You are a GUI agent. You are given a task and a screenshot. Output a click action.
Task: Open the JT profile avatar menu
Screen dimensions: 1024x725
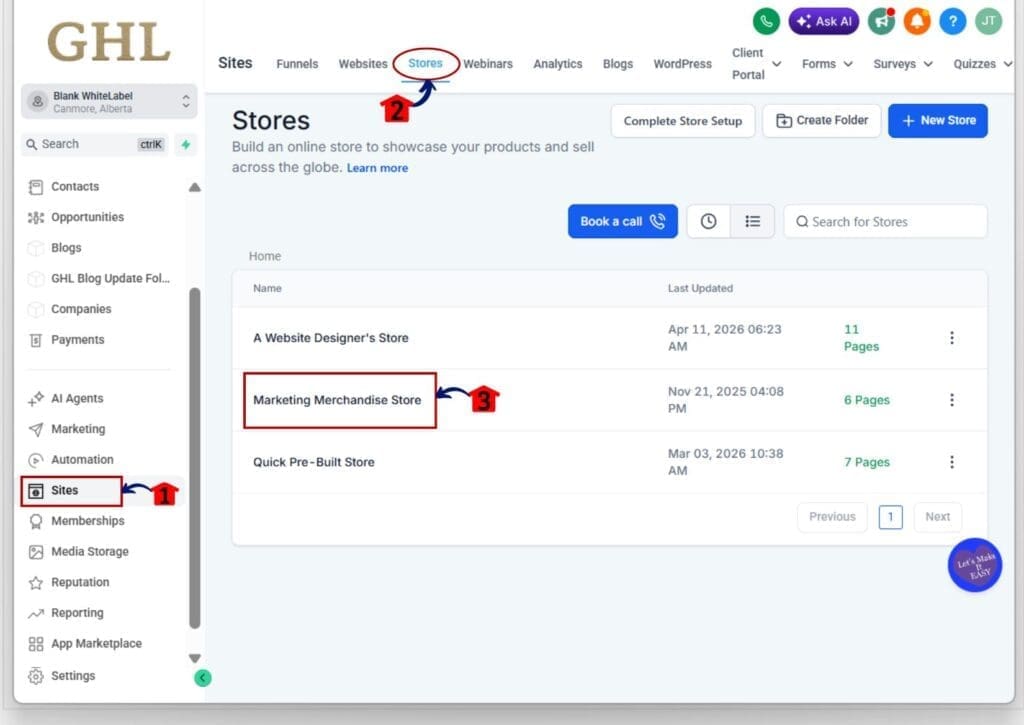point(987,21)
